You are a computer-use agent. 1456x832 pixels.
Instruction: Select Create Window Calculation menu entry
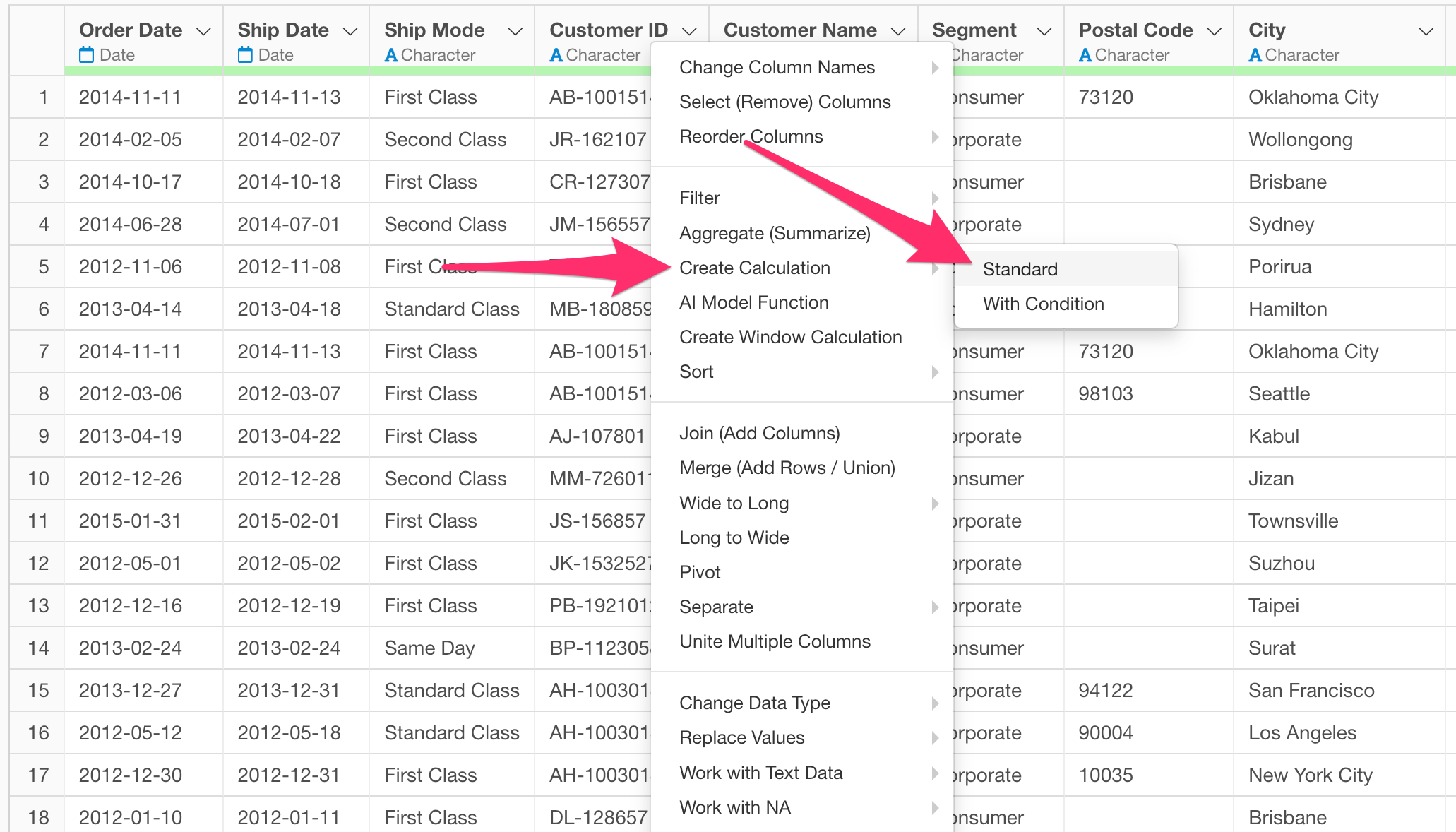point(790,337)
